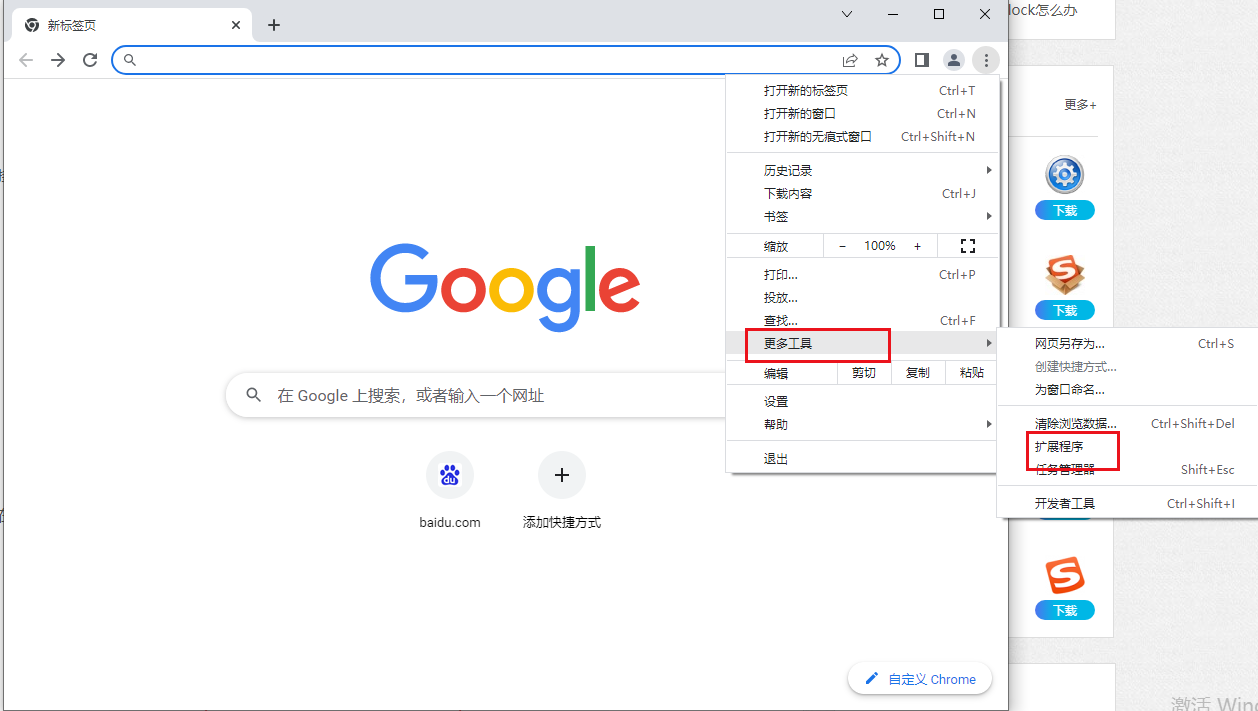This screenshot has width=1258, height=711.
Task: Click the share page icon in address bar
Action: pyautogui.click(x=850, y=60)
